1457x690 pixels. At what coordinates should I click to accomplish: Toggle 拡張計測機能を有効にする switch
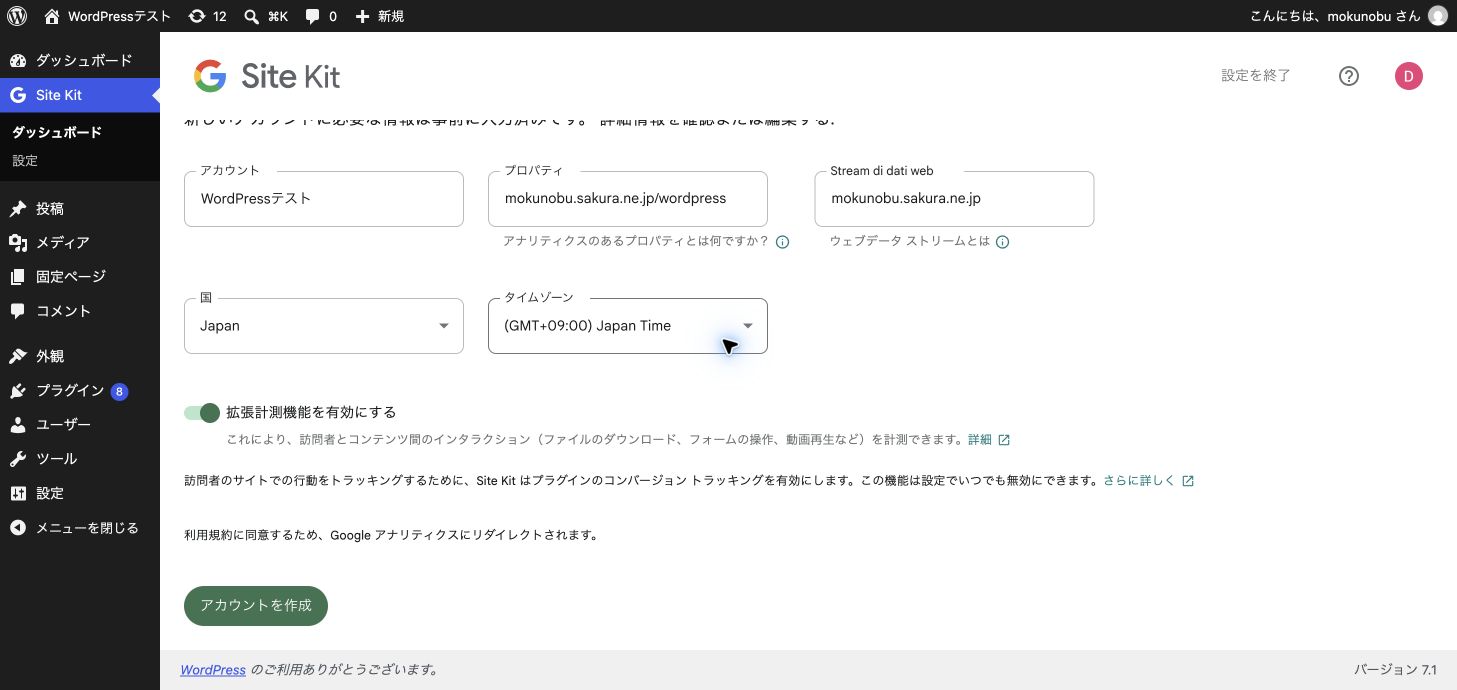click(201, 413)
